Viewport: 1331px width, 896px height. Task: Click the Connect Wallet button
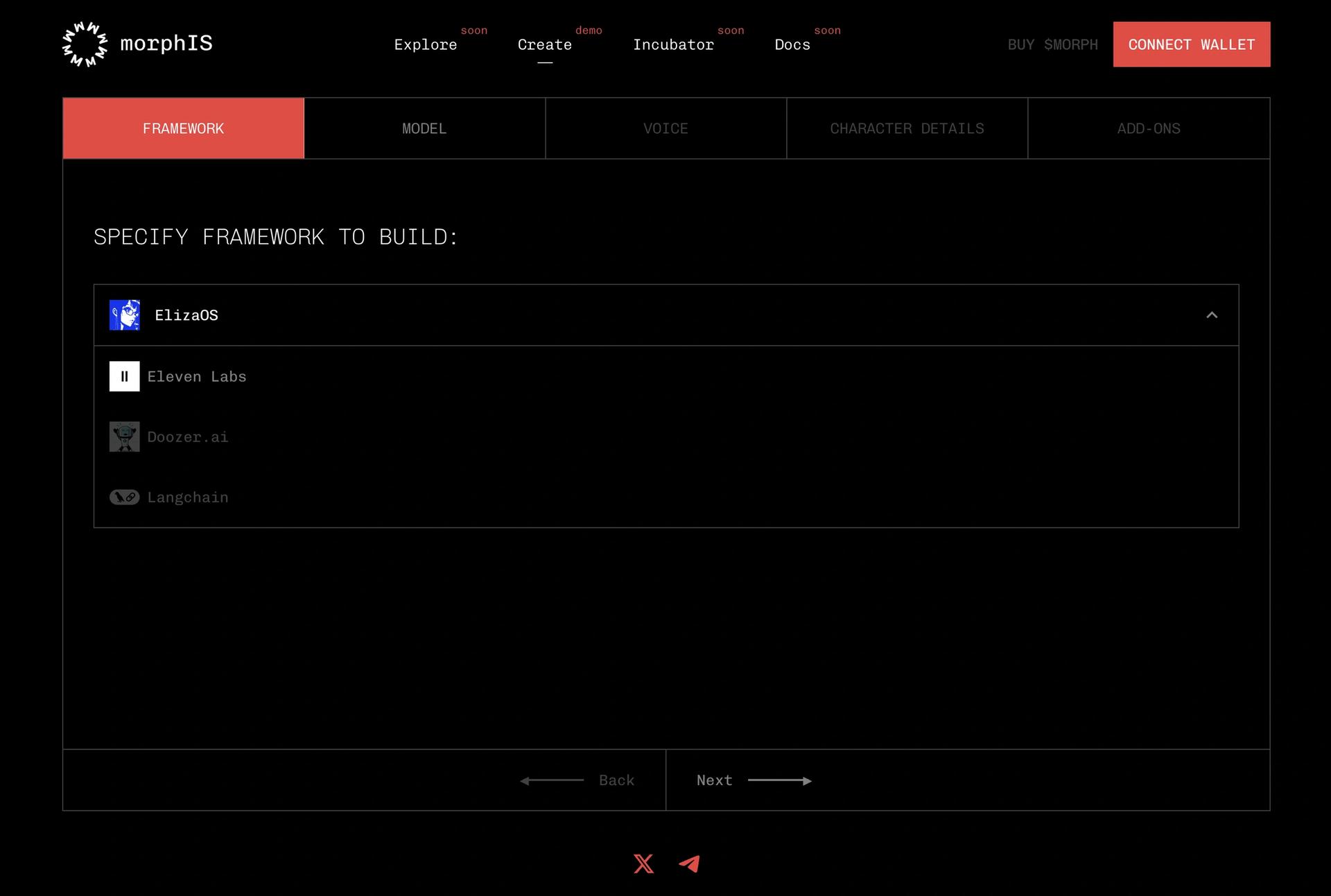click(x=1192, y=44)
